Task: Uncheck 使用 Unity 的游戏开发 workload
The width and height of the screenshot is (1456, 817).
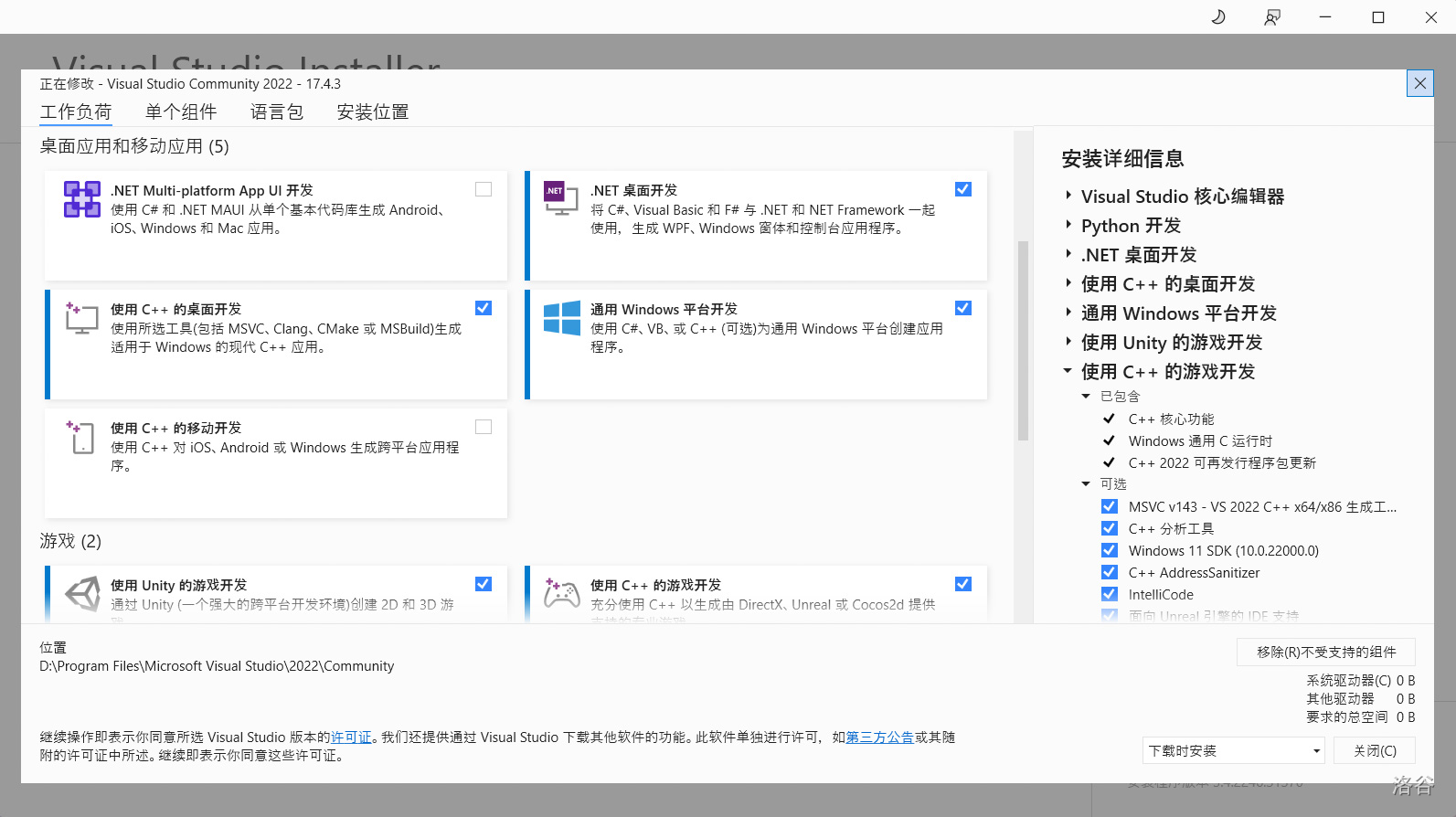Action: [x=484, y=584]
